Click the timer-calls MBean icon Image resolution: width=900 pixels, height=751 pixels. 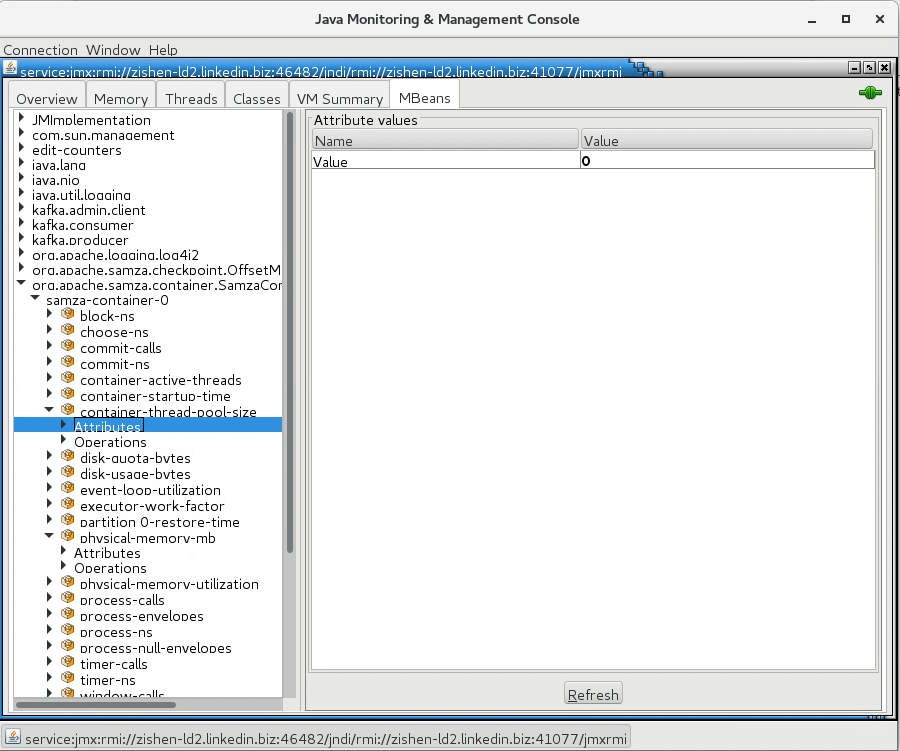pyautogui.click(x=68, y=662)
